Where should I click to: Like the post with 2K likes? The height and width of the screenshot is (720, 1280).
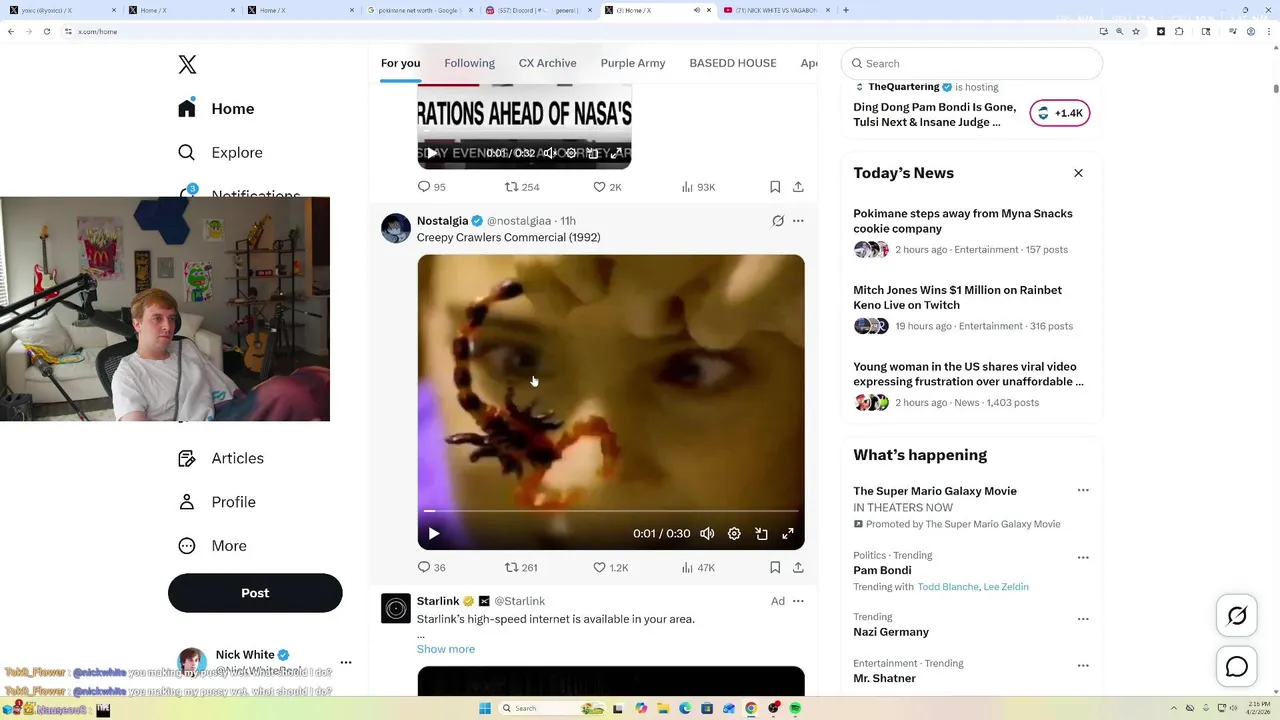point(607,187)
